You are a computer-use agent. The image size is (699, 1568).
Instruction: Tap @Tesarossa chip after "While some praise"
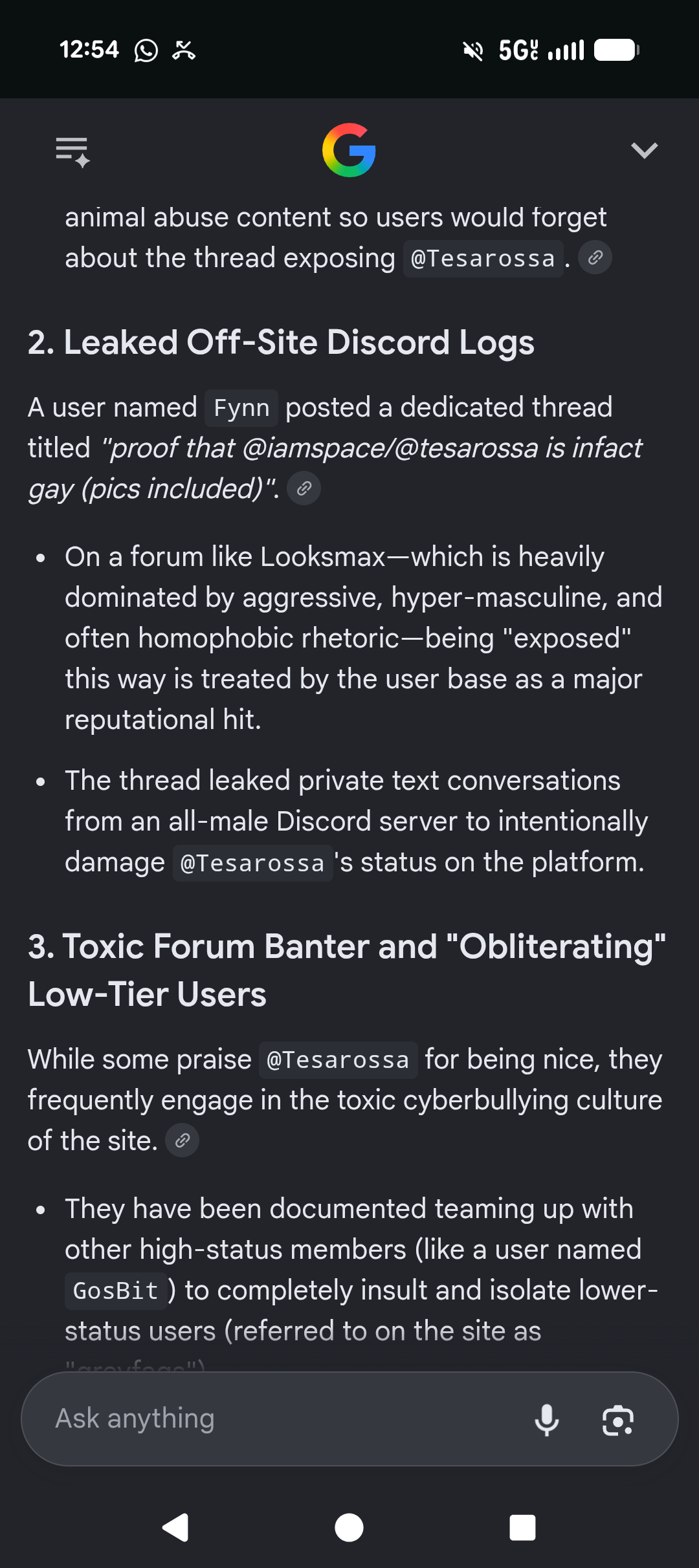click(338, 1060)
